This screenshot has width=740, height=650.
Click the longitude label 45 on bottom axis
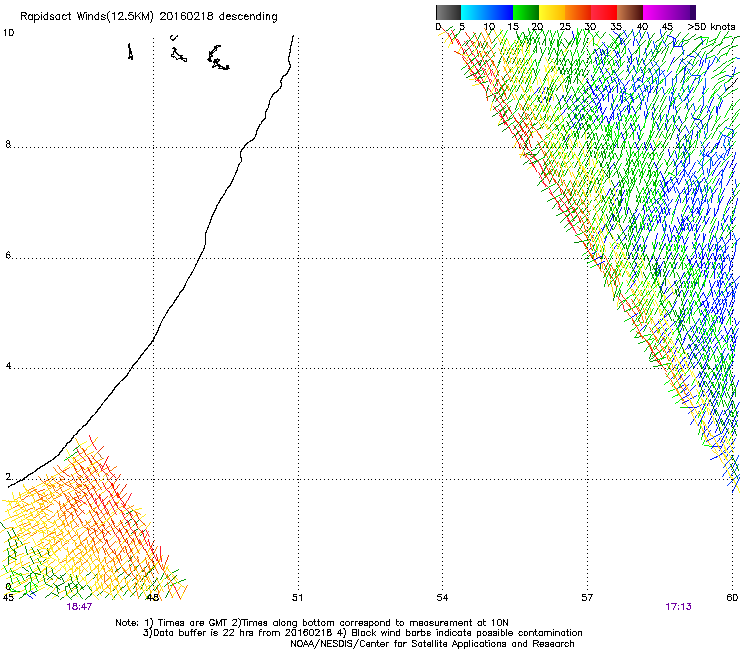click(8, 598)
